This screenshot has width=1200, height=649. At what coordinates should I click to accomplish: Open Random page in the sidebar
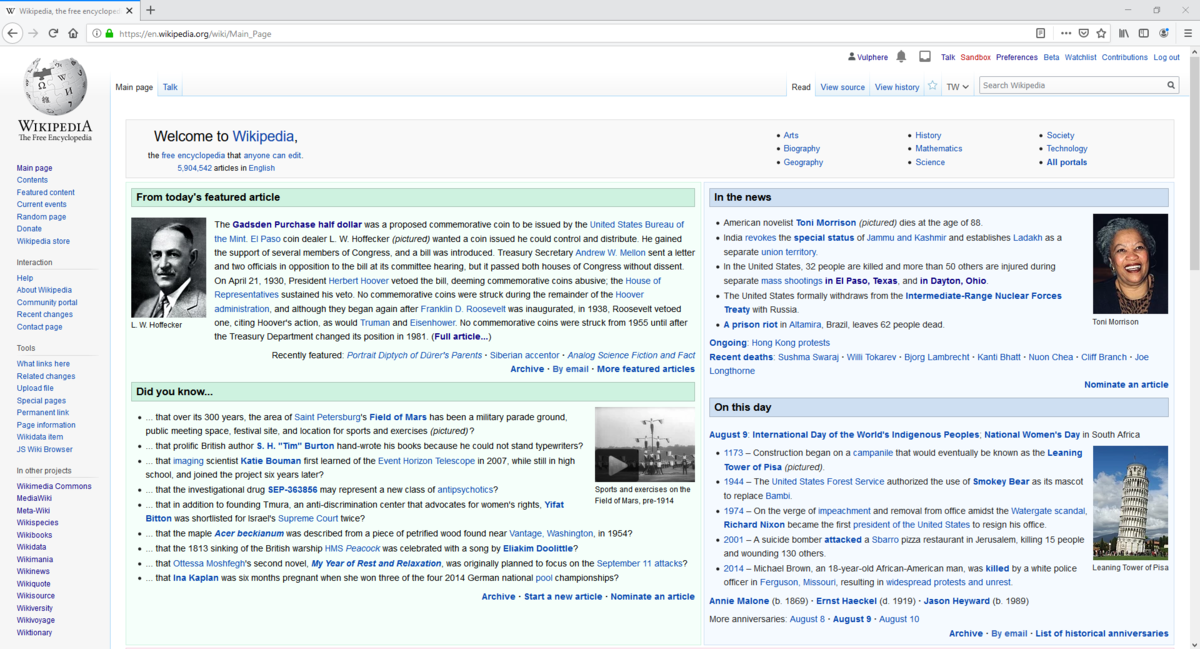coord(41,217)
